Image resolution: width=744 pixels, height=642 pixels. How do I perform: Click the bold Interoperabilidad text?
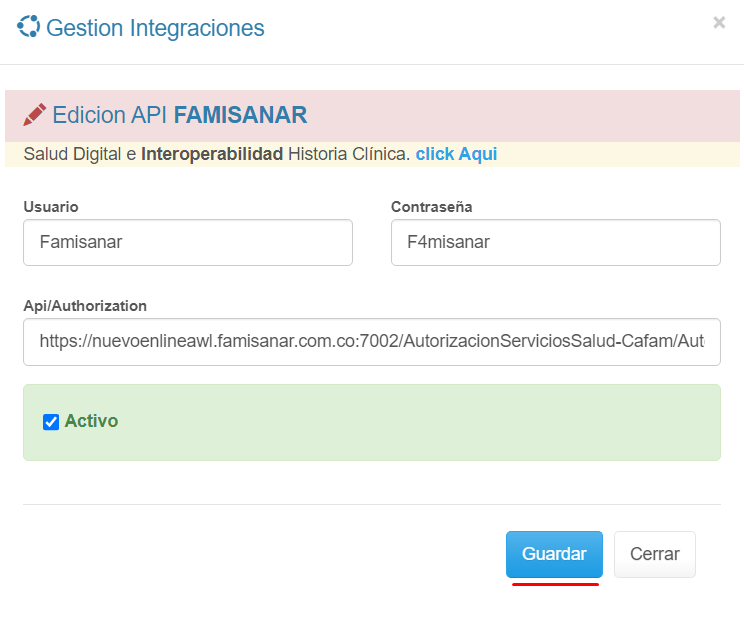212,154
